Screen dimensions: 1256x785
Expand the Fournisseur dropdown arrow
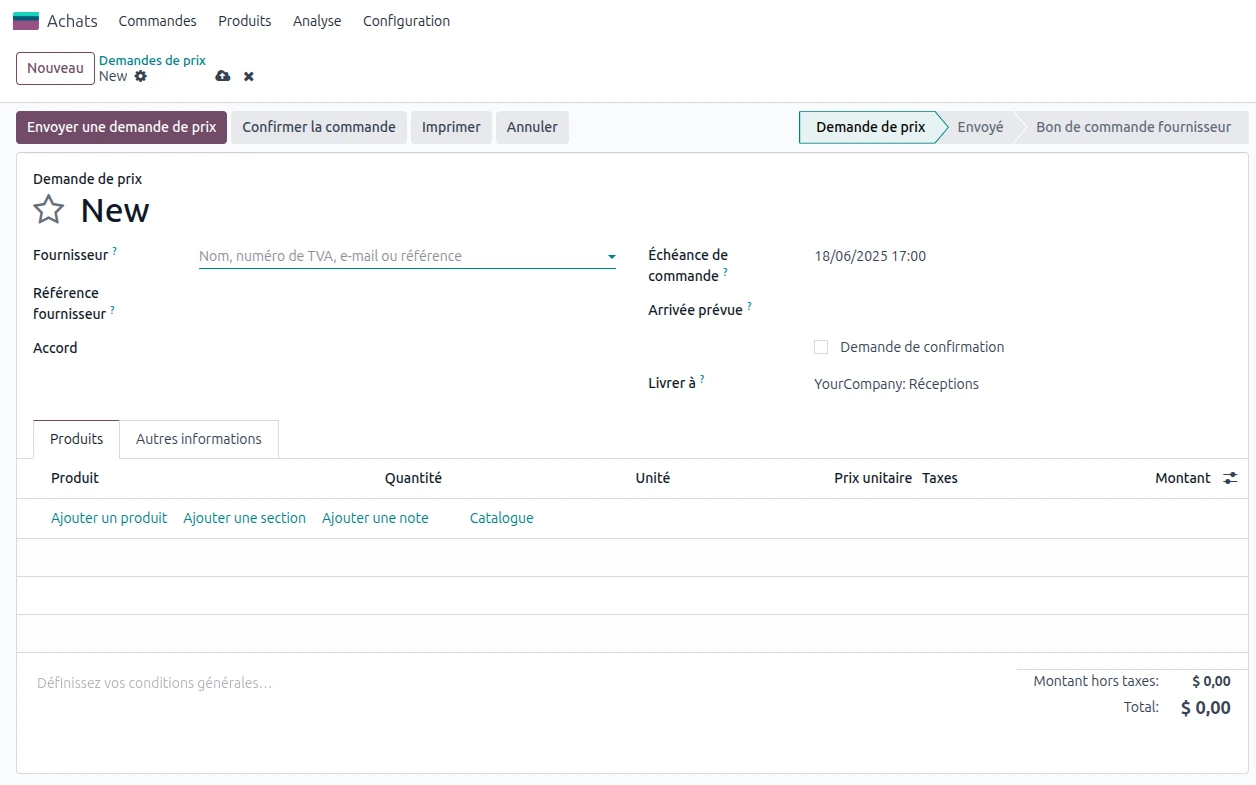[611, 257]
